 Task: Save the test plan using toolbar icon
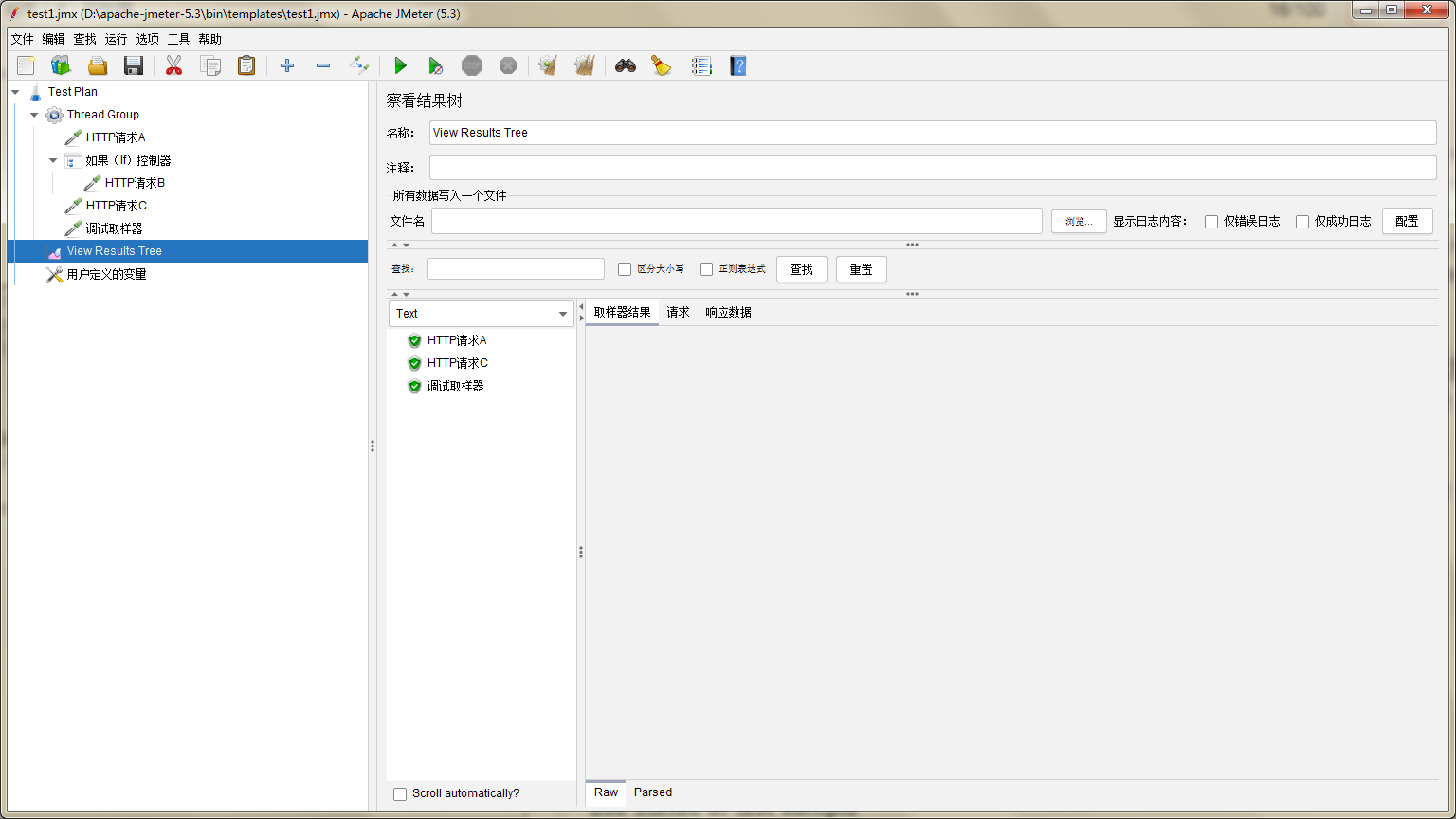click(133, 65)
